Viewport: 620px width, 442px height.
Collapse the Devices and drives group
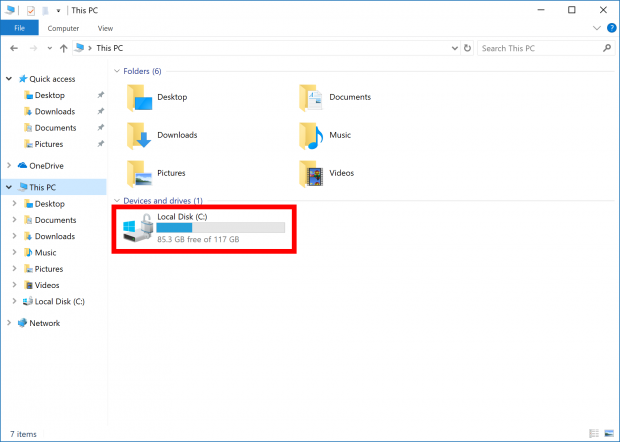pos(117,201)
